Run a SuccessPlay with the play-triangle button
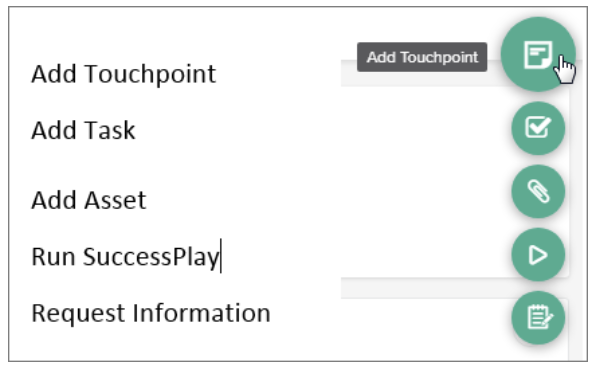This screenshot has height=370, width=594. pos(538,254)
